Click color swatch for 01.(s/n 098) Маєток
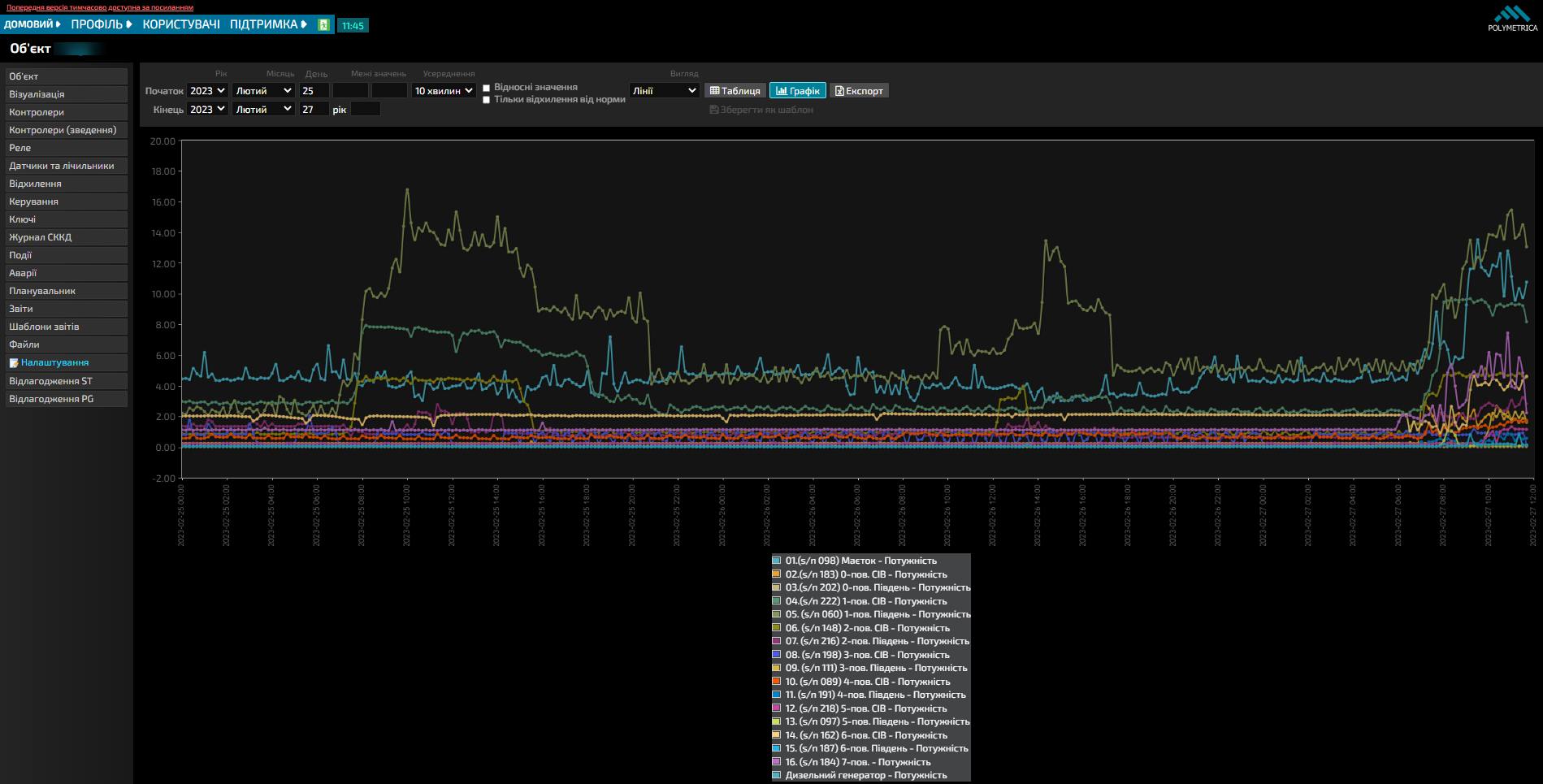1543x784 pixels. (x=777, y=561)
